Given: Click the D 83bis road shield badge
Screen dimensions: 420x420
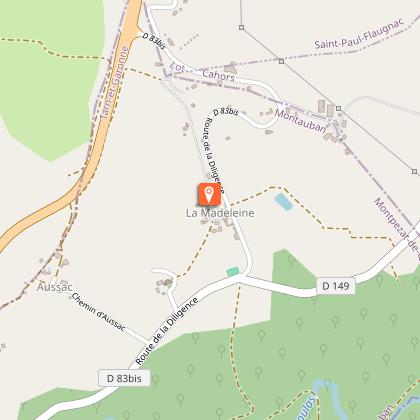Looking at the screenshot, I should click(x=124, y=378).
